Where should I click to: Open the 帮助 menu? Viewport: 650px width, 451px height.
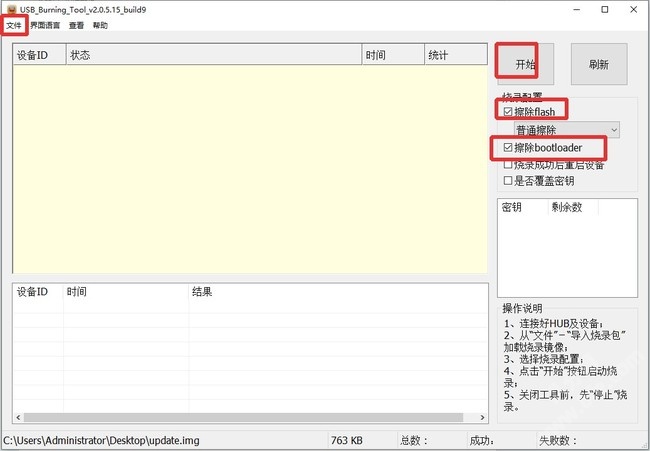click(100, 25)
